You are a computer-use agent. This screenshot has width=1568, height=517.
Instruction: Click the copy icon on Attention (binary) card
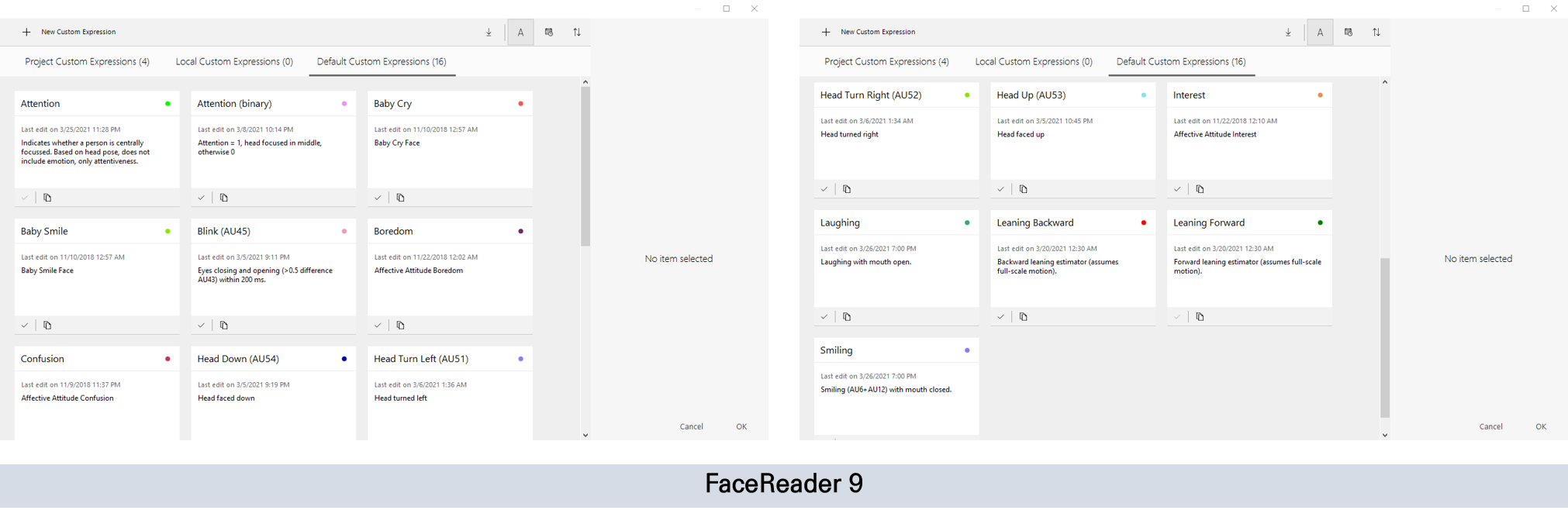coord(224,198)
